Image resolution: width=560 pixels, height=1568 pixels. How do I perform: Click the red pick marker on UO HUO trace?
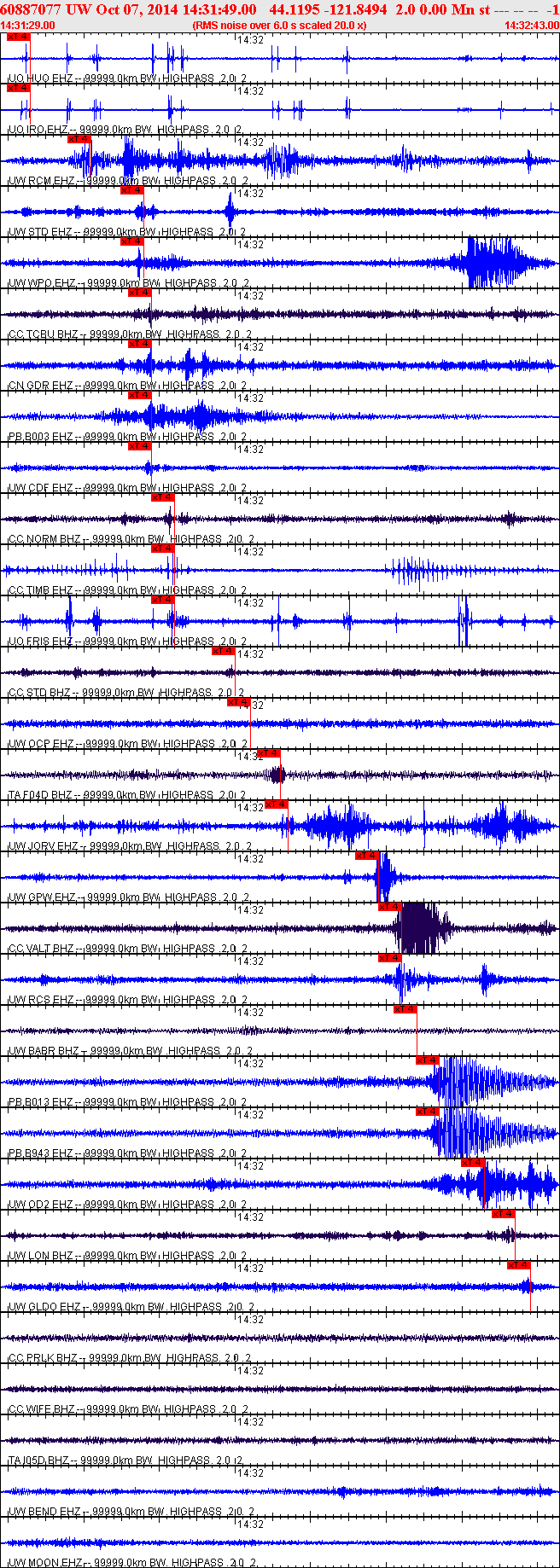click(17, 37)
